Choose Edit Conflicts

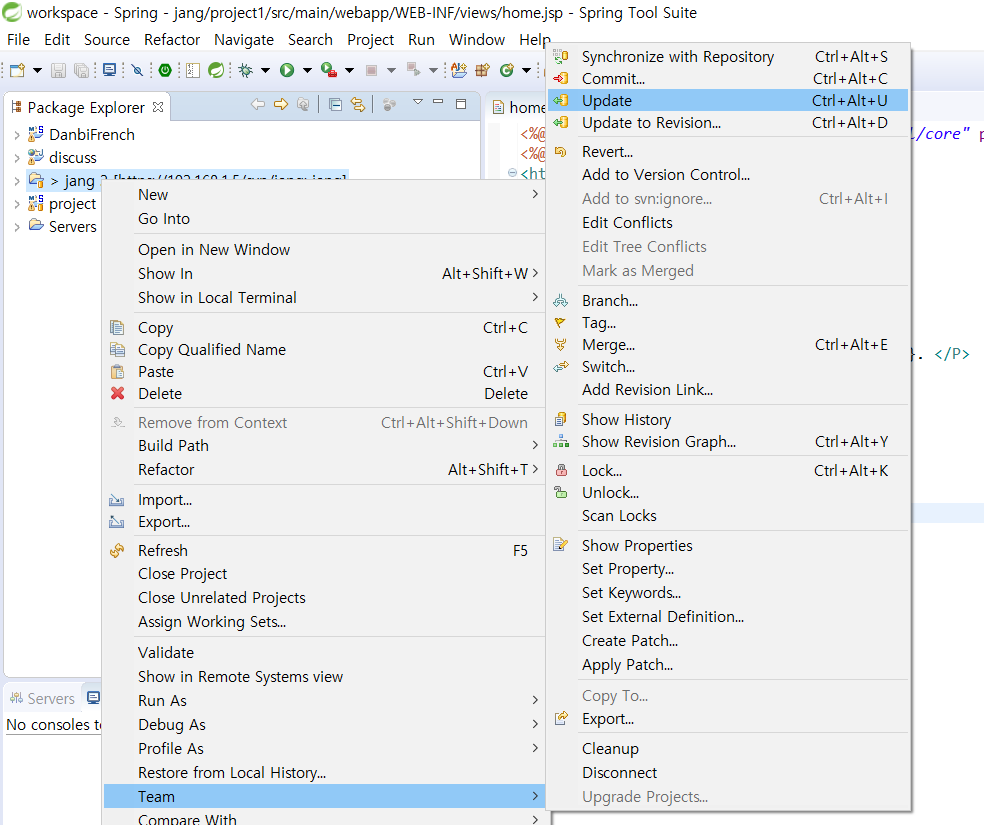[728, 223]
